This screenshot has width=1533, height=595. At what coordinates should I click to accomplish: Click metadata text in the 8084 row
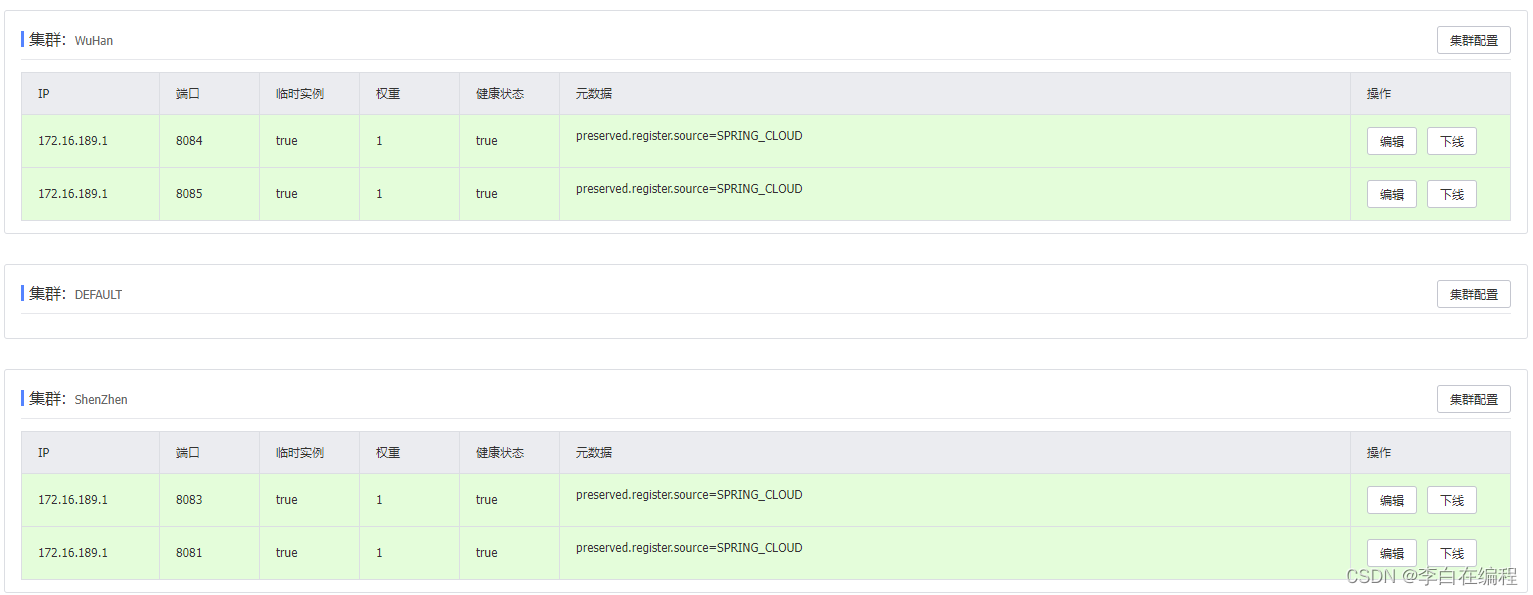689,136
